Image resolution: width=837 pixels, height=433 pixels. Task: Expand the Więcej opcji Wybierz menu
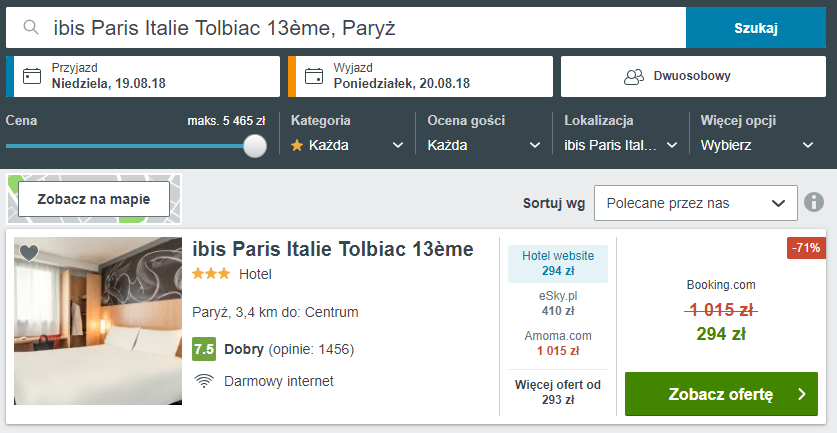(x=757, y=145)
